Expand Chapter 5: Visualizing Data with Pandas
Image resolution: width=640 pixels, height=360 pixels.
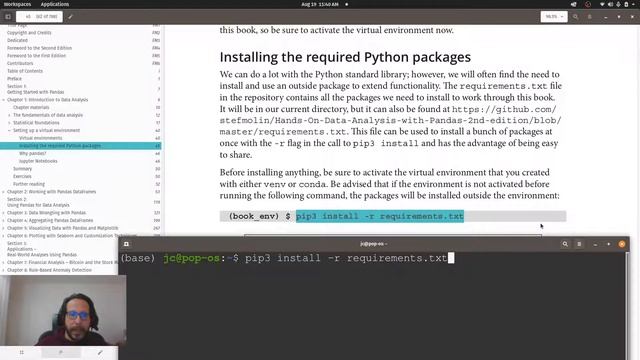[x=4, y=228]
